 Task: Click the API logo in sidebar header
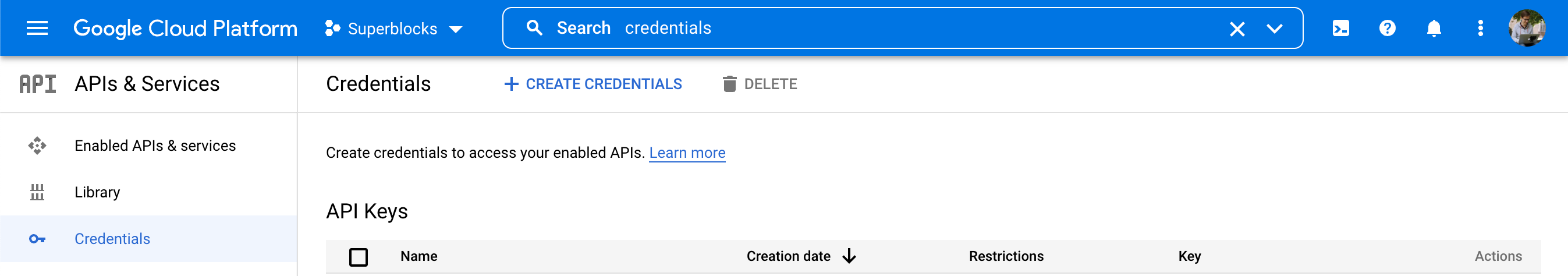[x=38, y=84]
